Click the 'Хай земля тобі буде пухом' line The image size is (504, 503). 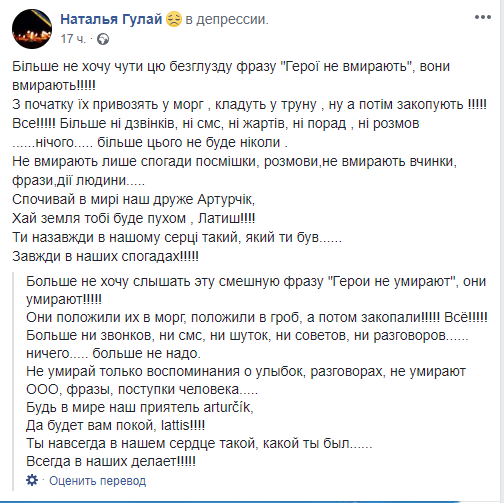click(x=134, y=218)
